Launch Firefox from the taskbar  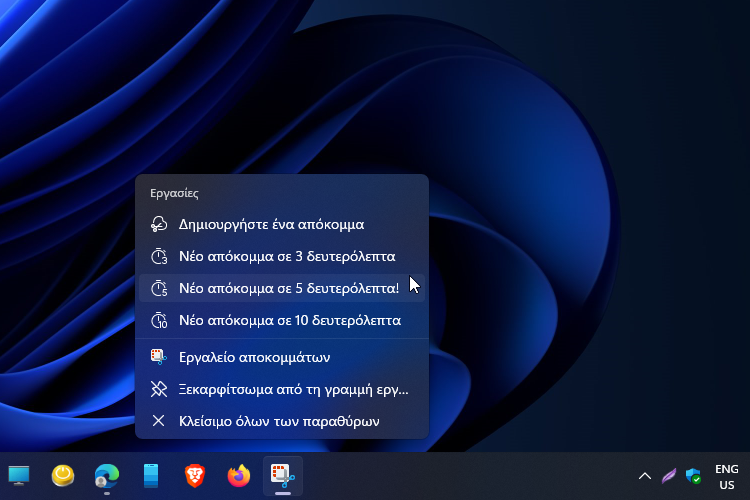(239, 476)
